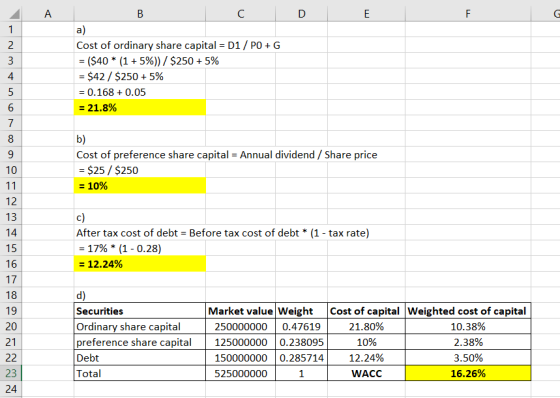560x398 pixels.
Task: Select row 24 header
Action: click(x=11, y=389)
